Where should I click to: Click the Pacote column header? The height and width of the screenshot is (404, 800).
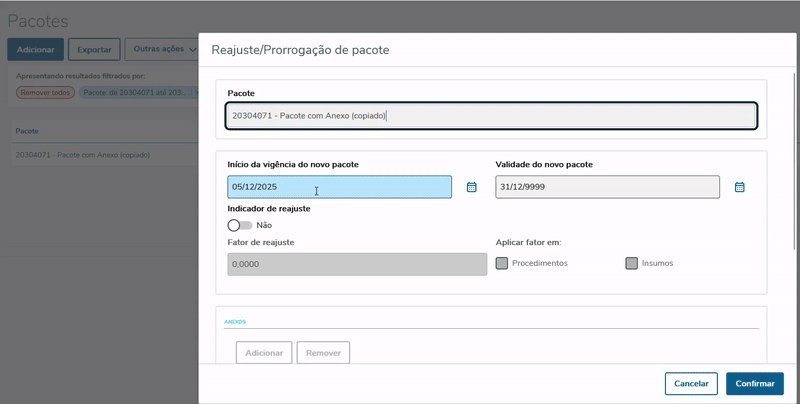point(27,131)
